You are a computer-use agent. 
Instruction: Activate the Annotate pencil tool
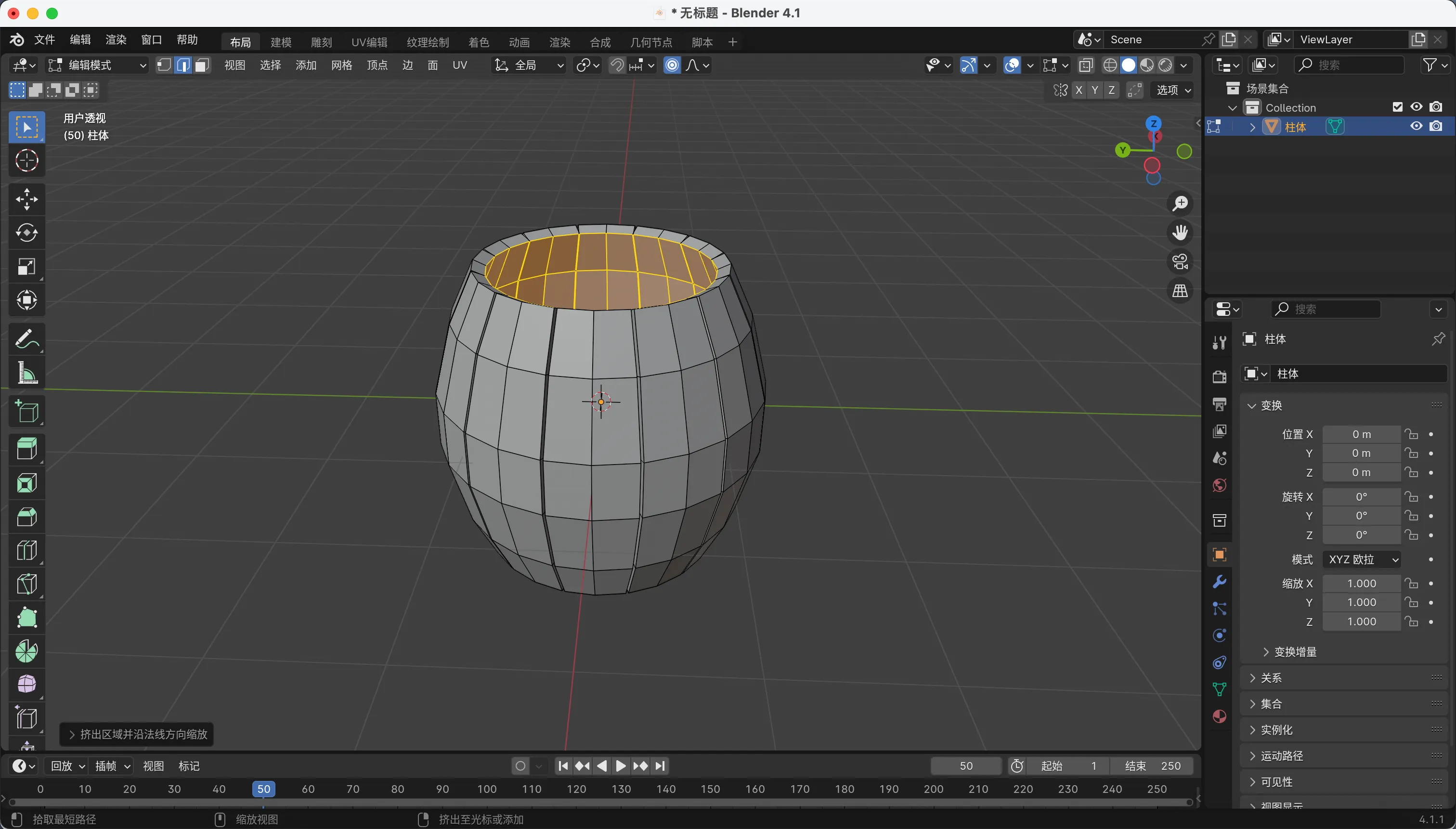click(27, 339)
